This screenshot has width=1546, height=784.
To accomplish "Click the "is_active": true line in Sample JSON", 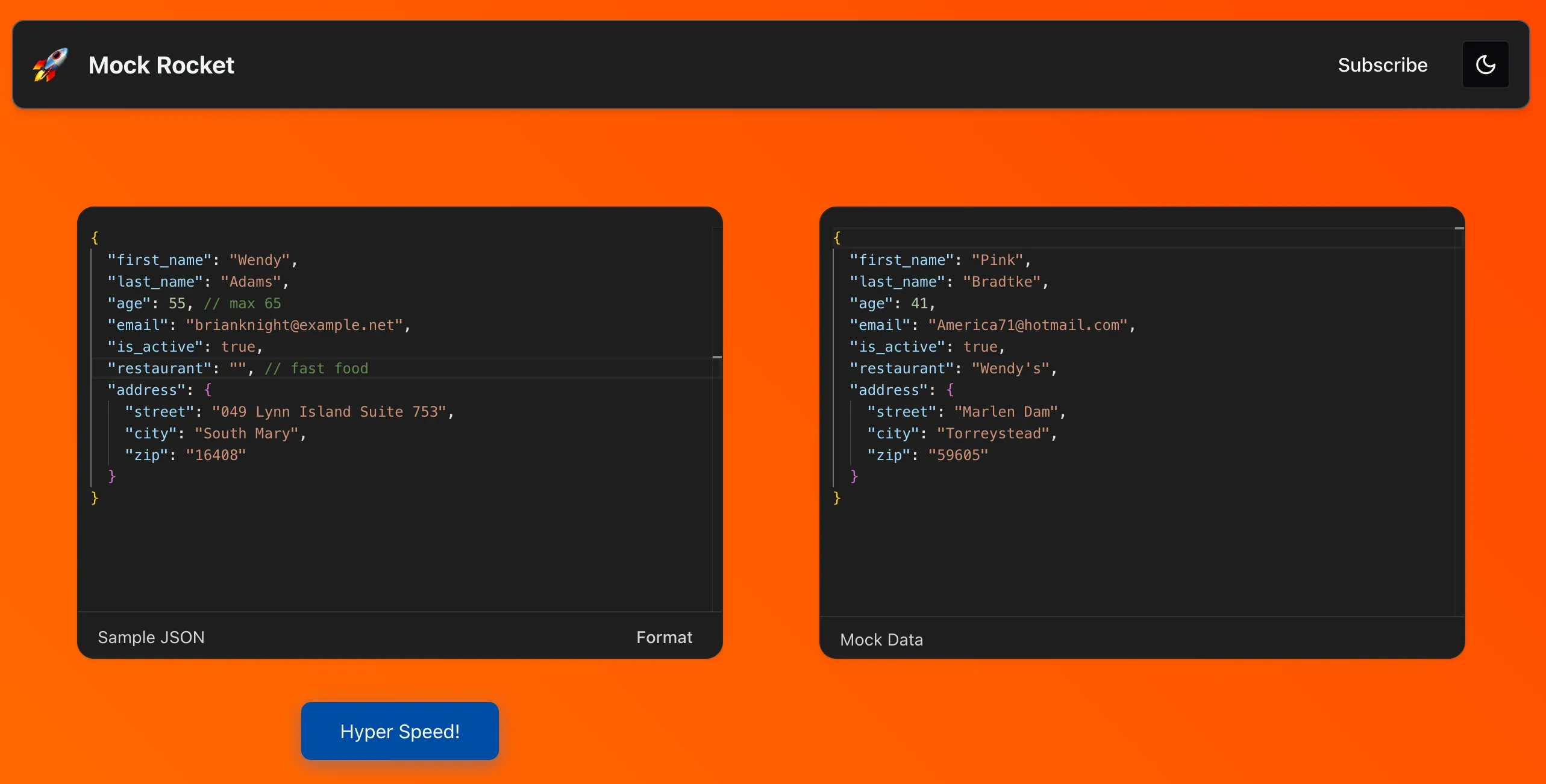I will click(185, 347).
